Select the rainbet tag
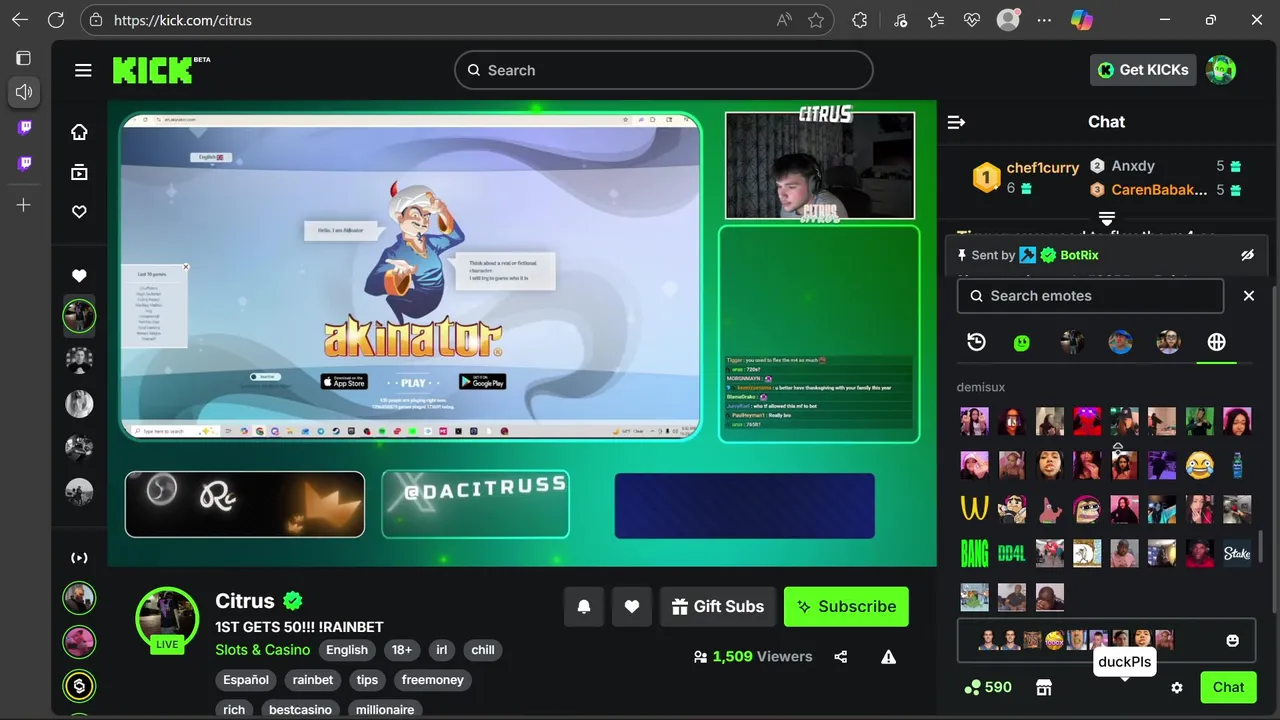 313,680
